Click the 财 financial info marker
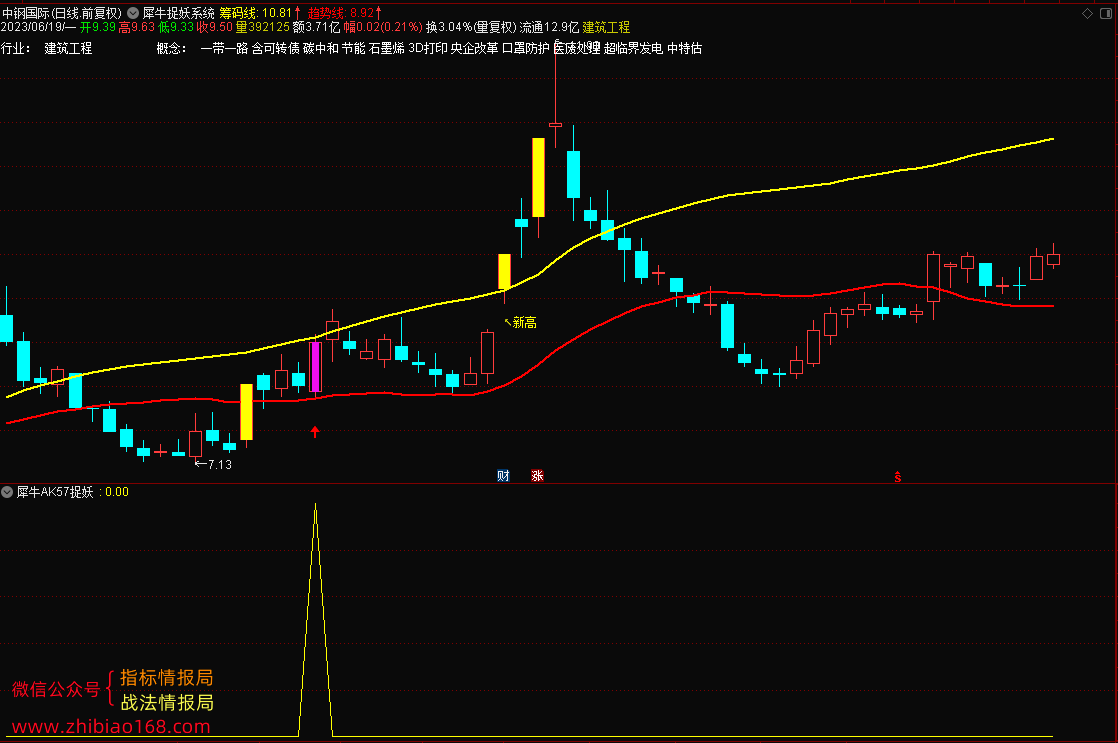Image resolution: width=1118 pixels, height=743 pixels. pos(503,476)
